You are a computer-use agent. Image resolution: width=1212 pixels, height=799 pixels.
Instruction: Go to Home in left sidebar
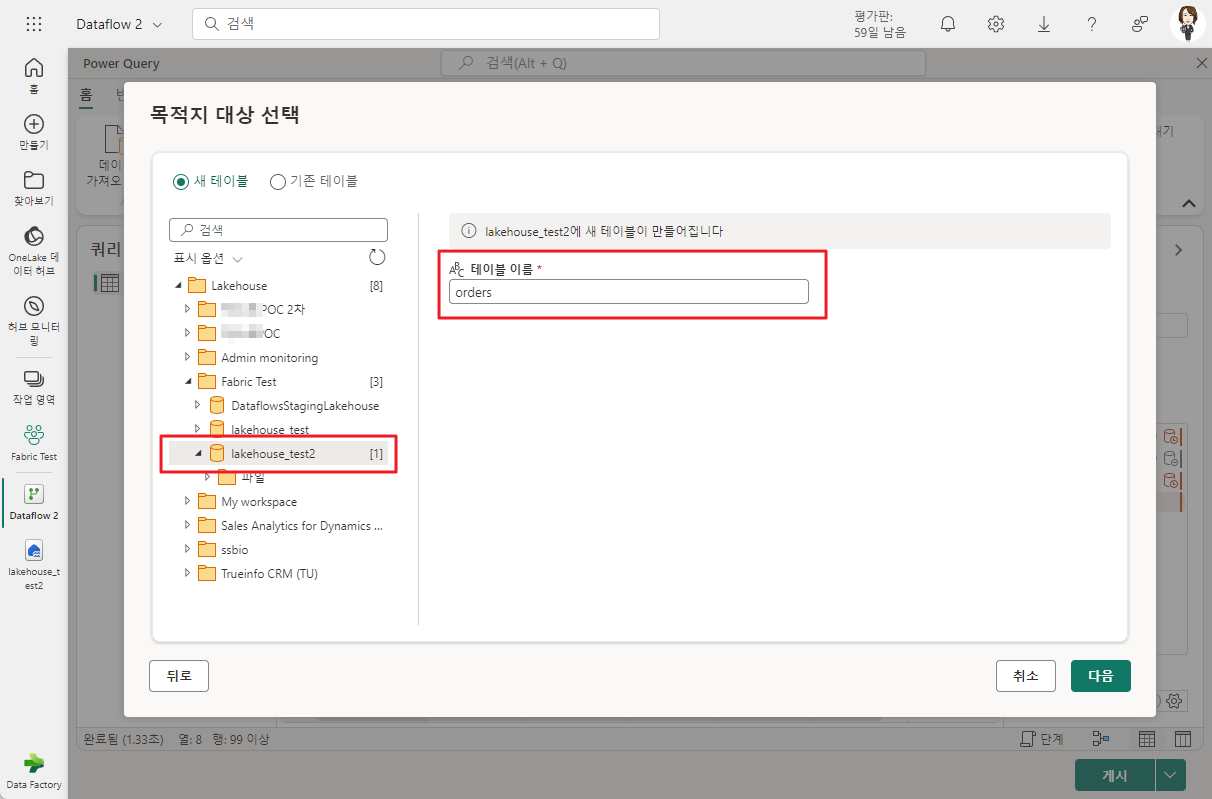(x=34, y=75)
